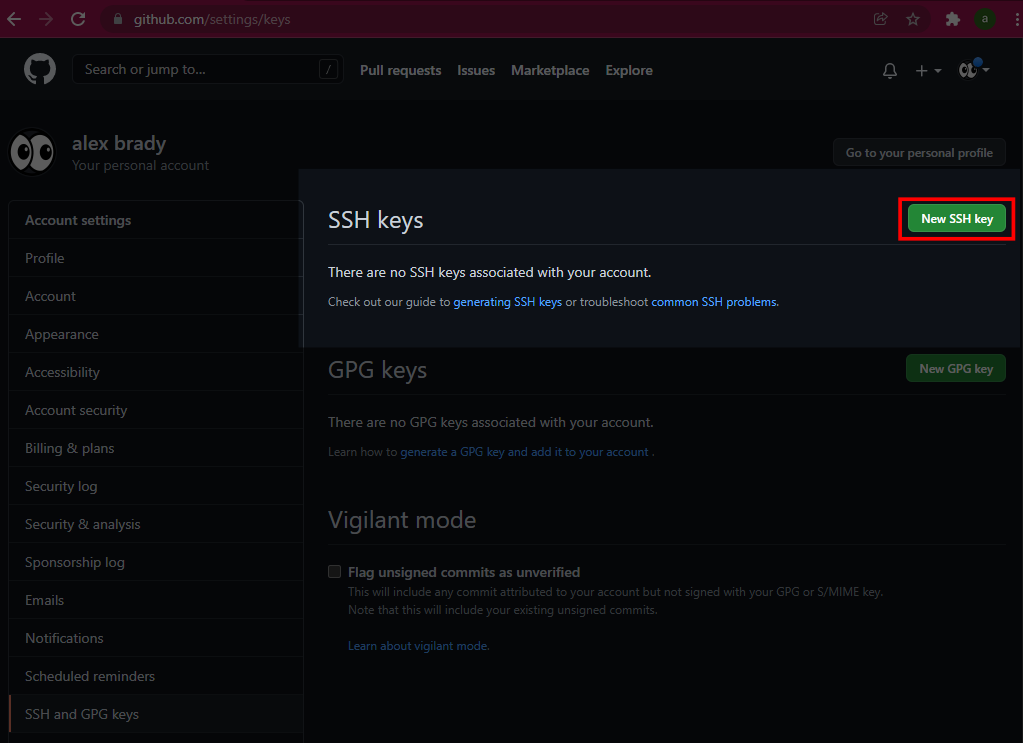Reload the page with refresh icon
The width and height of the screenshot is (1023, 743).
point(78,19)
